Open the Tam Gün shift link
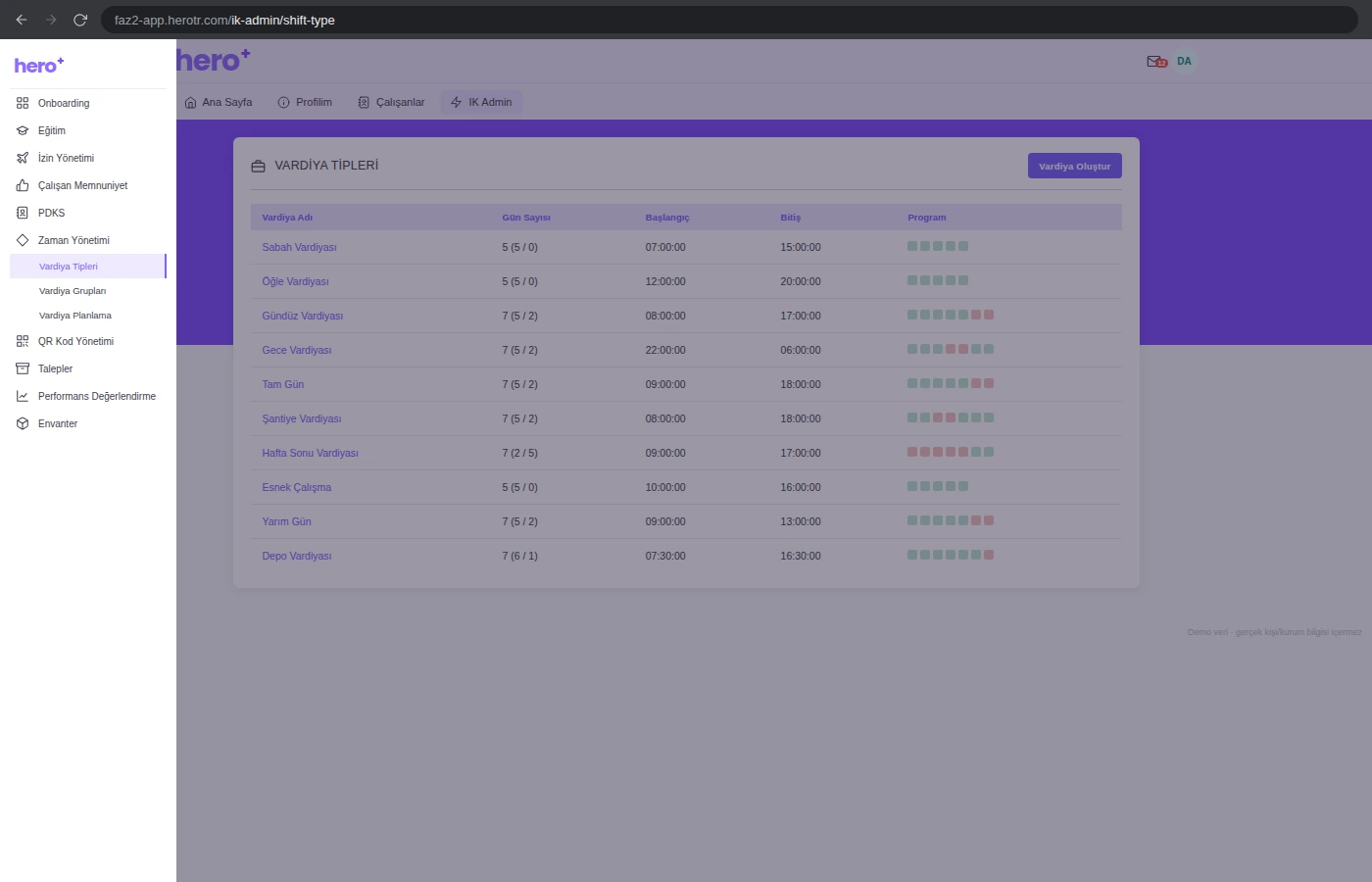The height and width of the screenshot is (882, 1372). click(282, 384)
